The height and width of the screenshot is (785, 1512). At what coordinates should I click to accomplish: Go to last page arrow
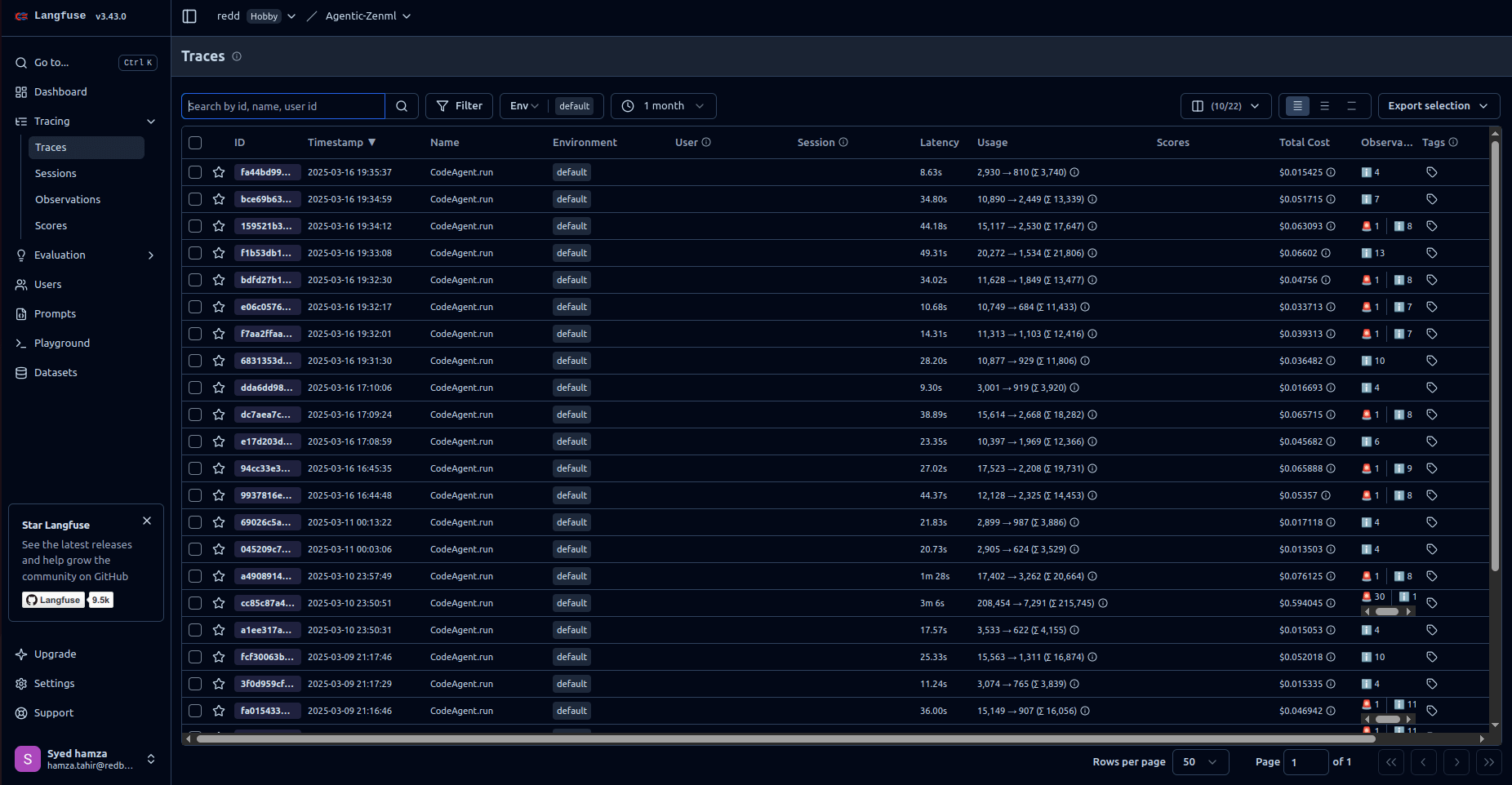pyautogui.click(x=1489, y=762)
